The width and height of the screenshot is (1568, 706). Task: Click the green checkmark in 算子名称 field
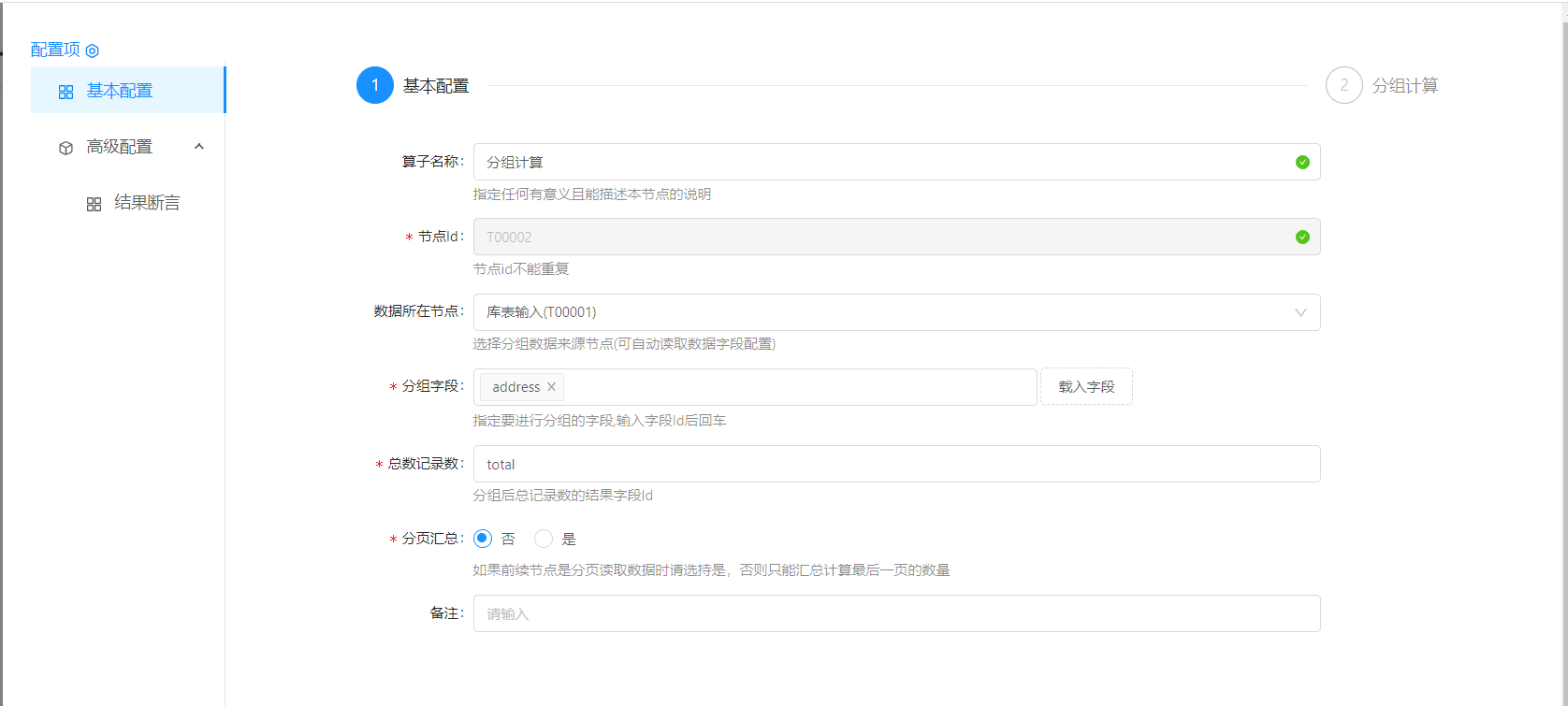[1302, 163]
